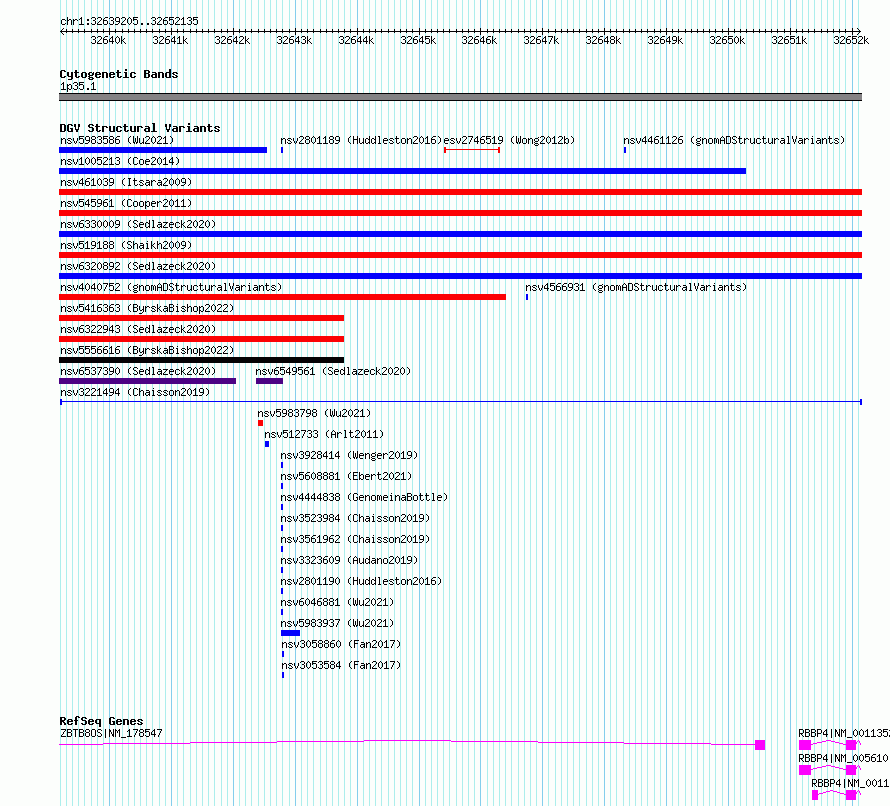Click nsv6046881 (Wu2021) label

(x=337, y=602)
